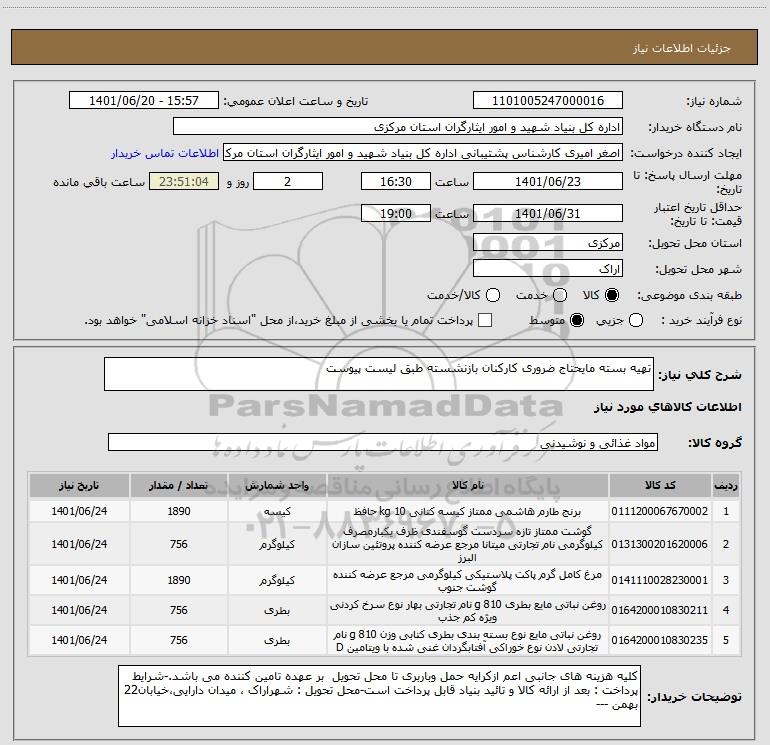Click the quantity 1890 in the rice row

click(x=179, y=511)
